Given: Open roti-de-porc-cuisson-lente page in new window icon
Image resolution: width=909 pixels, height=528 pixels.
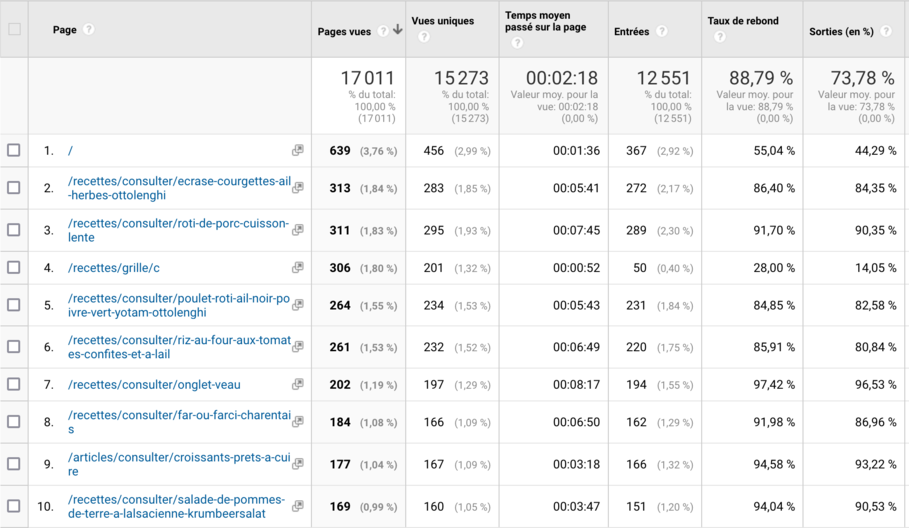Looking at the screenshot, I should [x=297, y=229].
